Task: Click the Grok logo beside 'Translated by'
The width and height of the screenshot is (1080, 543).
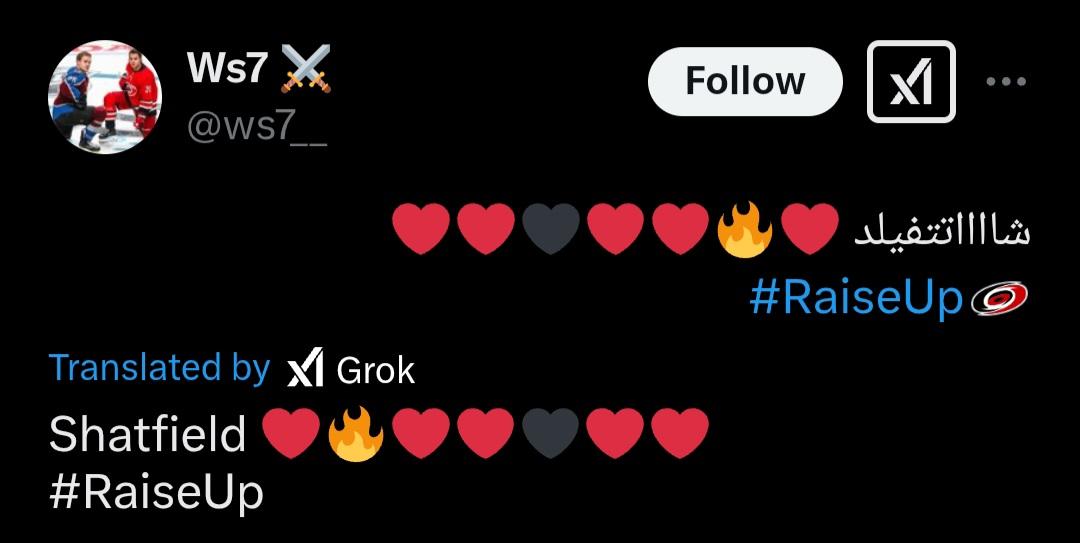Action: 305,369
